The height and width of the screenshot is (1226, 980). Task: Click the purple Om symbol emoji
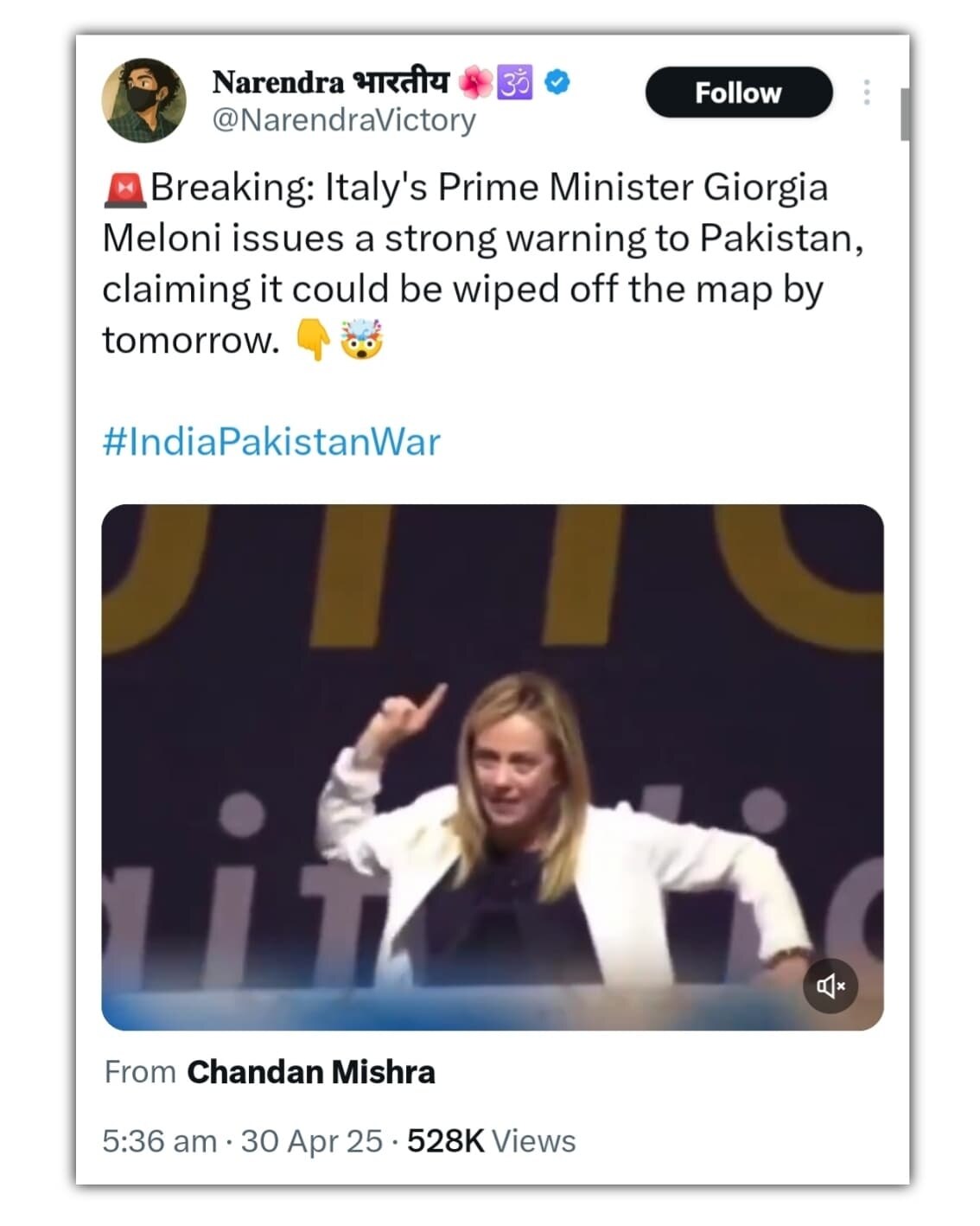click(516, 82)
